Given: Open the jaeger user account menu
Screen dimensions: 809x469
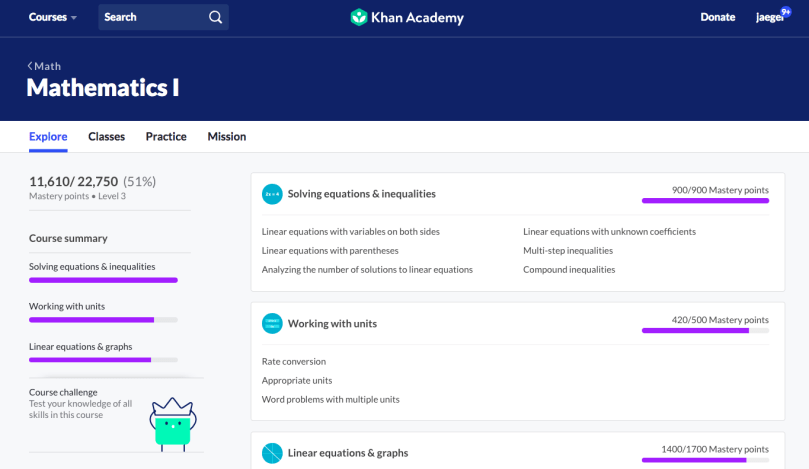Looking at the screenshot, I should point(770,17).
